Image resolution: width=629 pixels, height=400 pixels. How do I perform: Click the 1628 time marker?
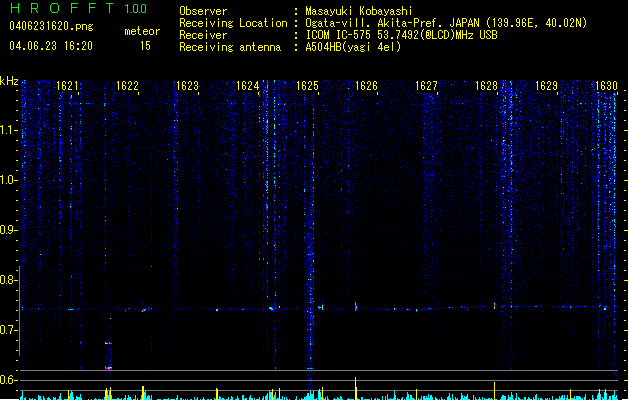click(x=487, y=86)
